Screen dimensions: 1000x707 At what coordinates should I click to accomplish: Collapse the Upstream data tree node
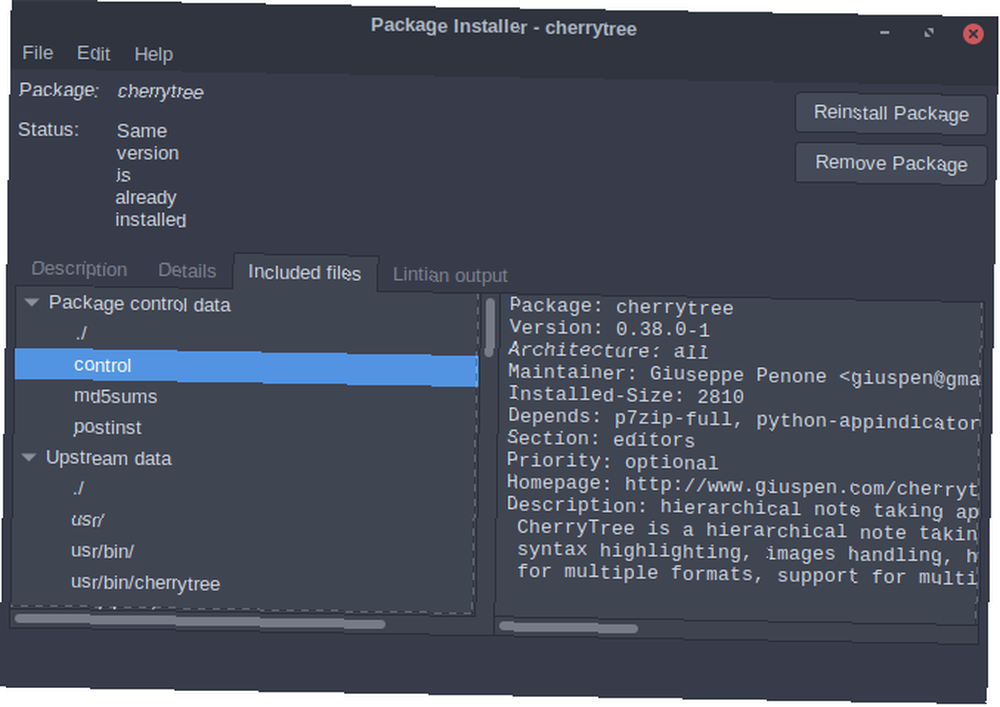click(29, 457)
